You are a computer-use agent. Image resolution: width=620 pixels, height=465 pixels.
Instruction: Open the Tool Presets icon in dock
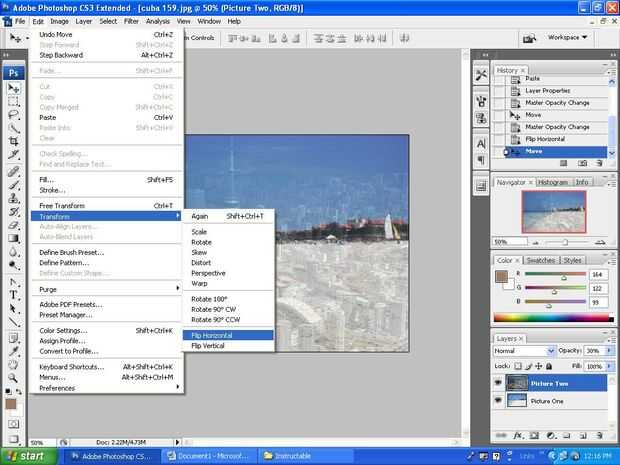point(481,75)
